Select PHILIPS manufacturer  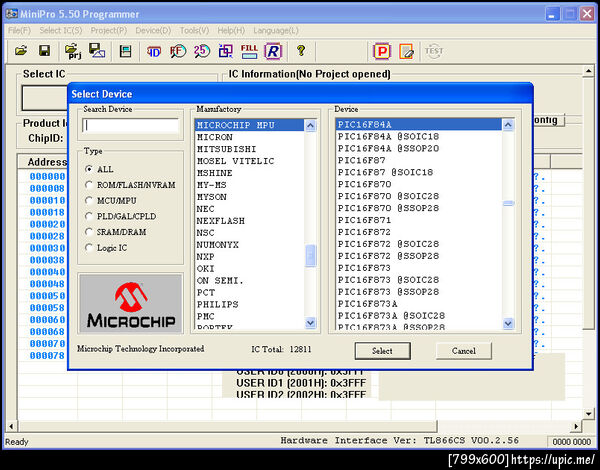click(x=249, y=304)
